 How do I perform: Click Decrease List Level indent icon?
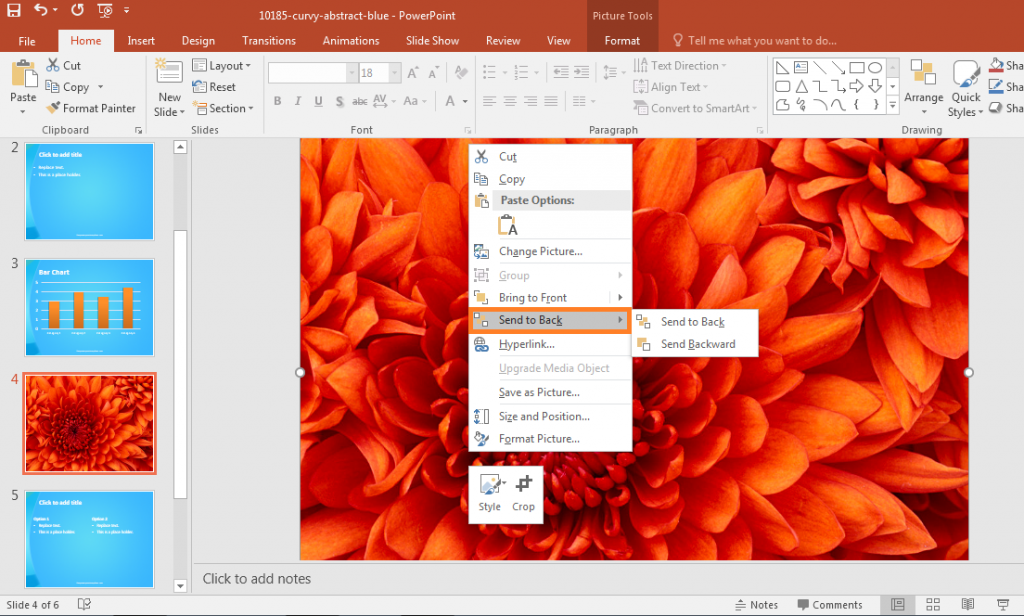tap(560, 72)
